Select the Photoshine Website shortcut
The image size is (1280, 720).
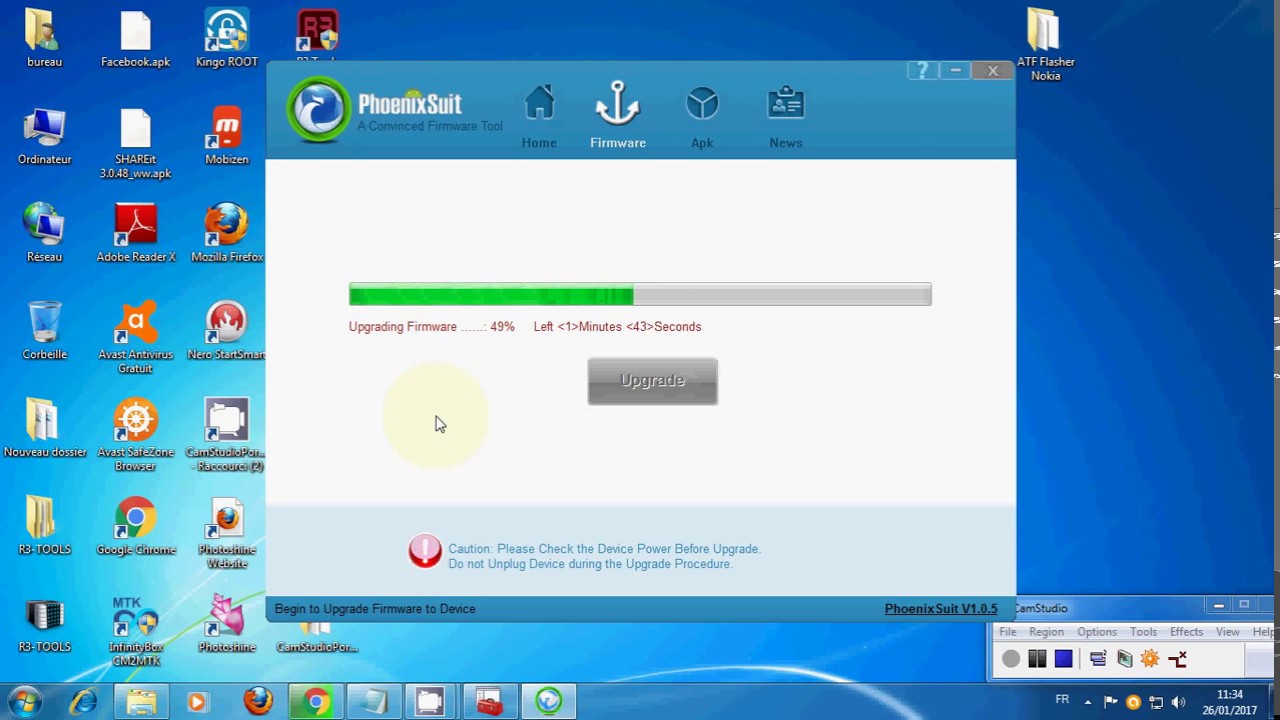click(x=227, y=533)
